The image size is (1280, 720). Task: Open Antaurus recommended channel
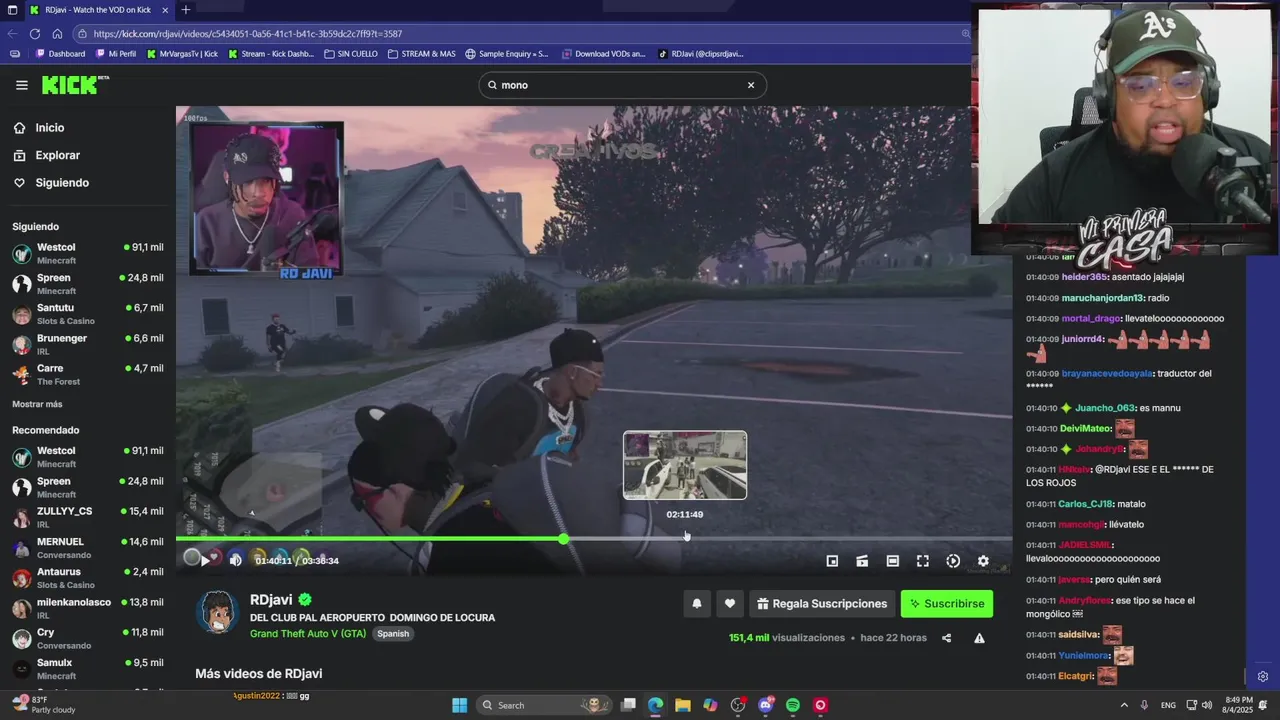pos(88,578)
